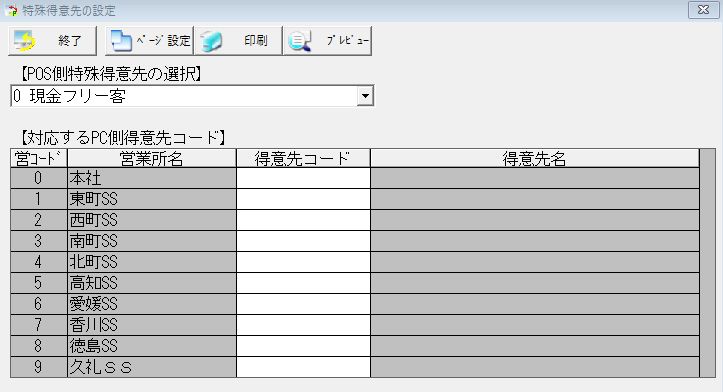
Task: Click 得意先コード cell for 本社
Action: point(303,178)
